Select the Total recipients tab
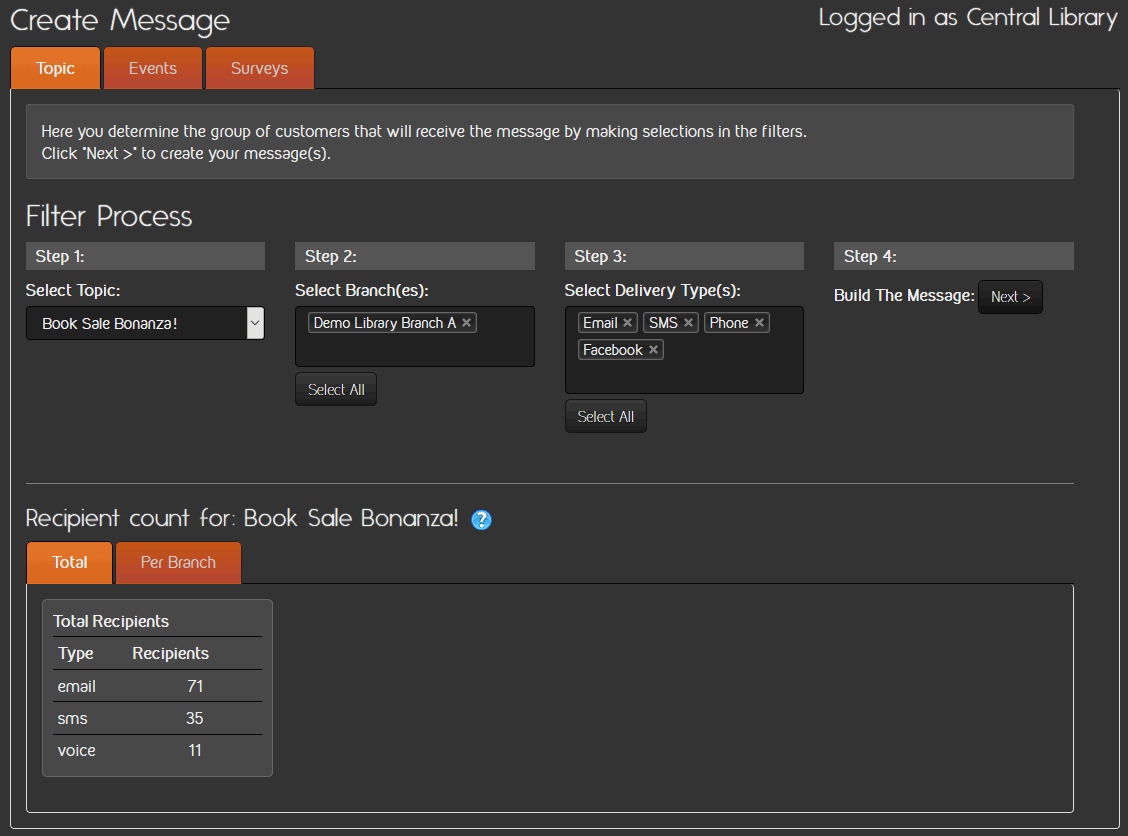Screen dimensions: 1128x836 pyautogui.click(x=70, y=563)
